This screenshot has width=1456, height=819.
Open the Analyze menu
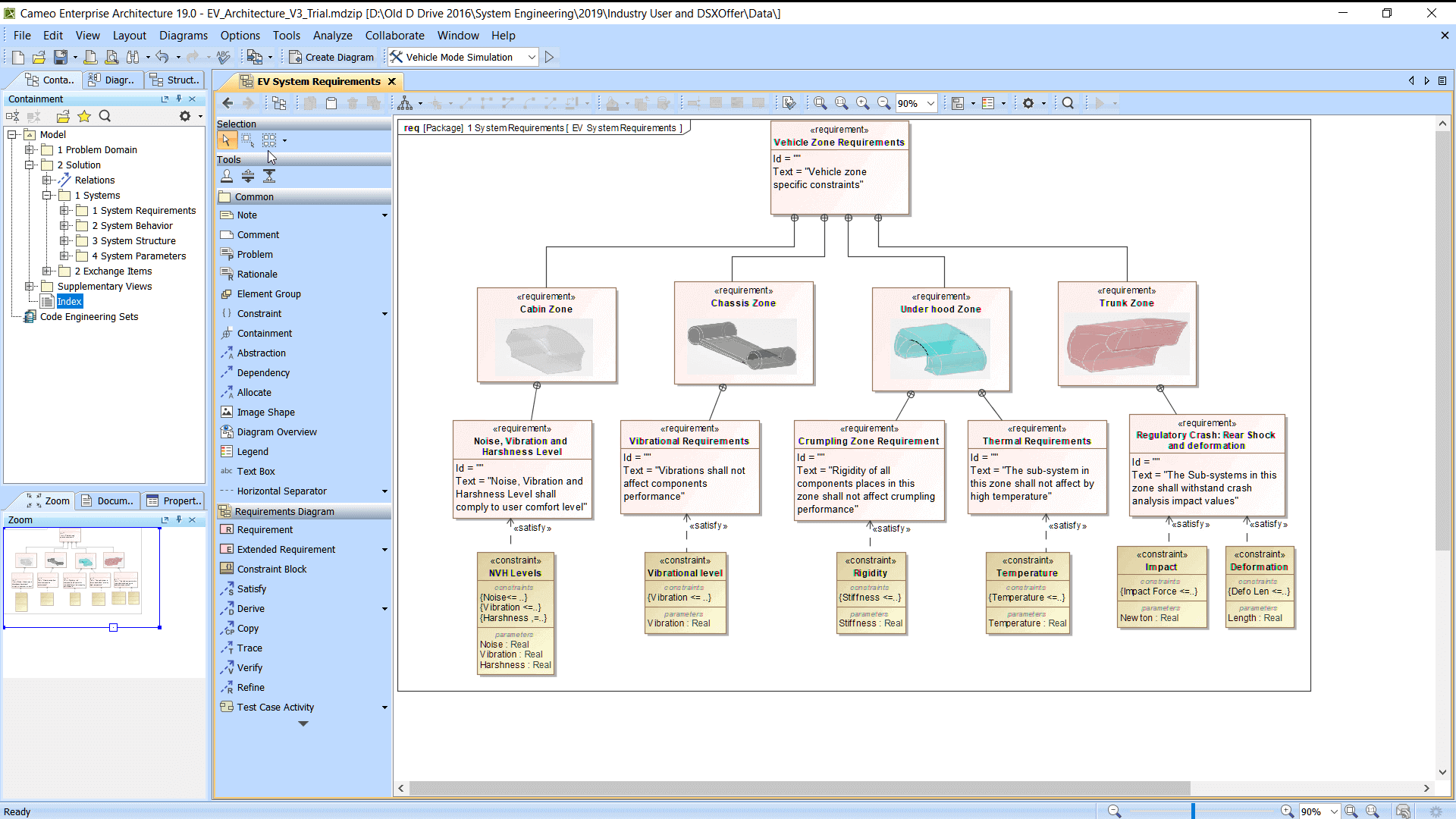click(x=332, y=35)
